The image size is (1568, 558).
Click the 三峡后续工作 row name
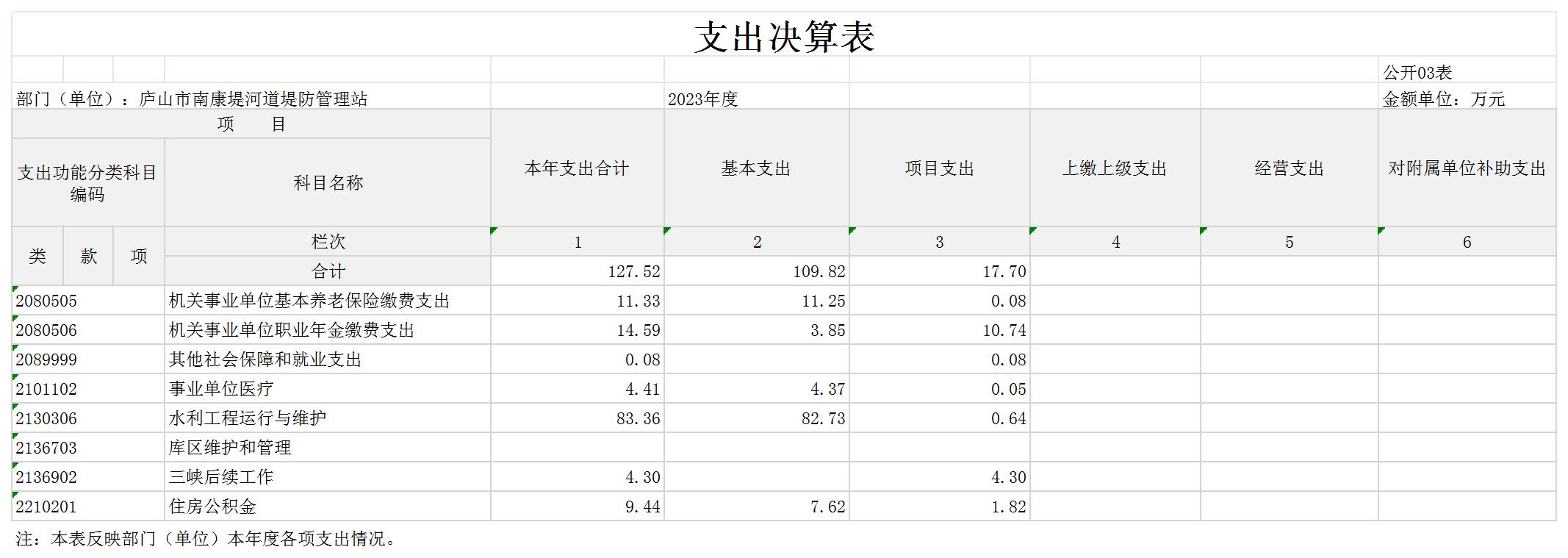point(221,477)
